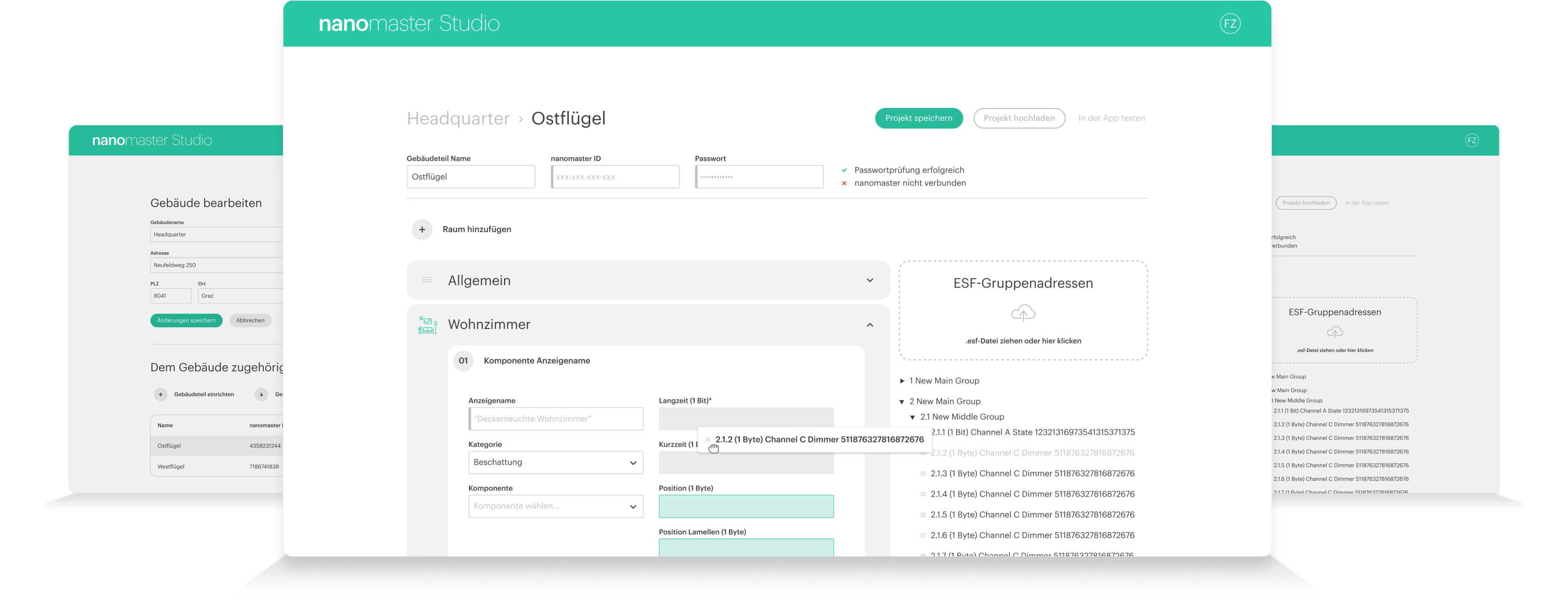Click drag handle of 2.1.3 Channel C Dimmer
The width and height of the screenshot is (1568, 614).
tap(923, 473)
